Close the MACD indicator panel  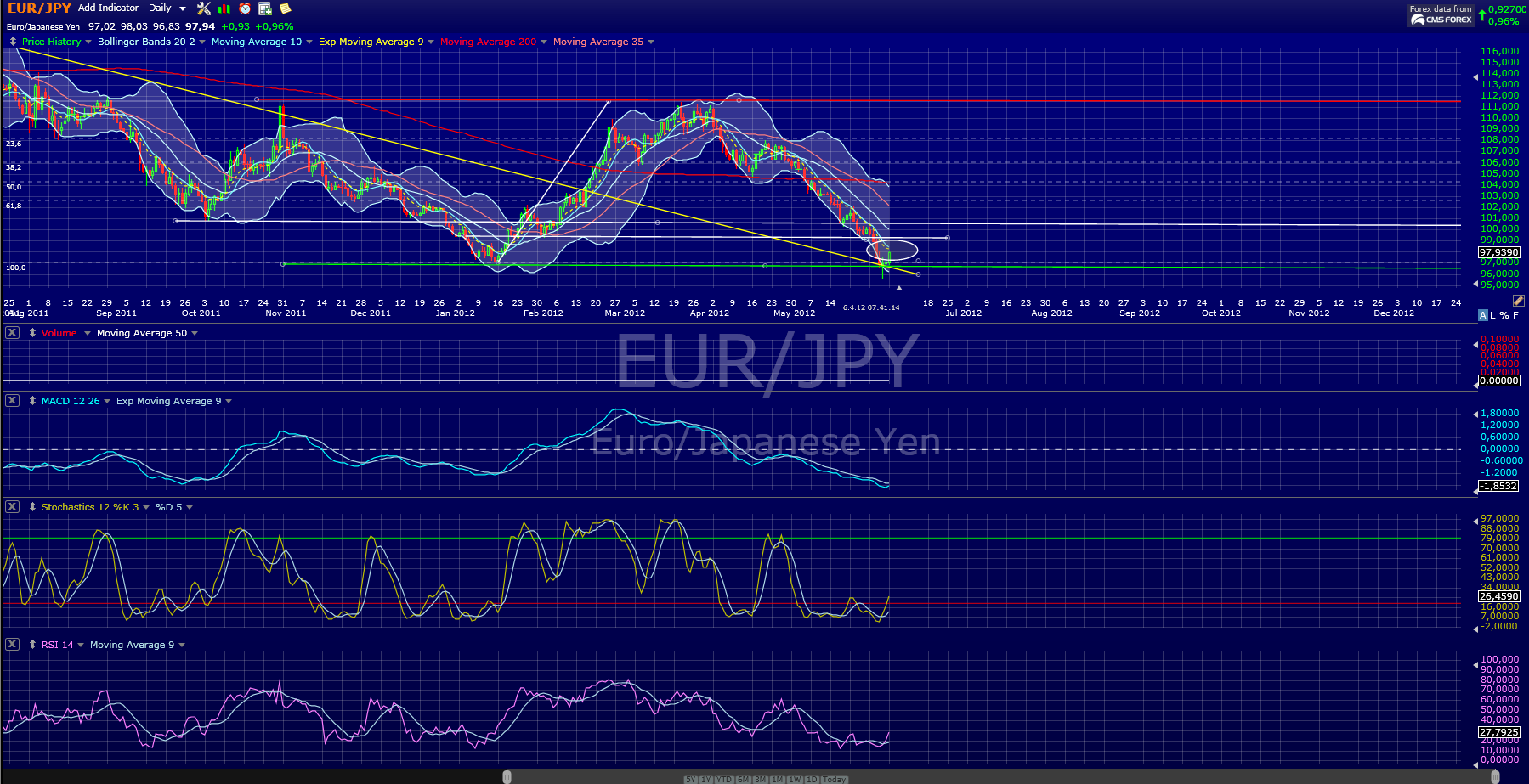12,401
